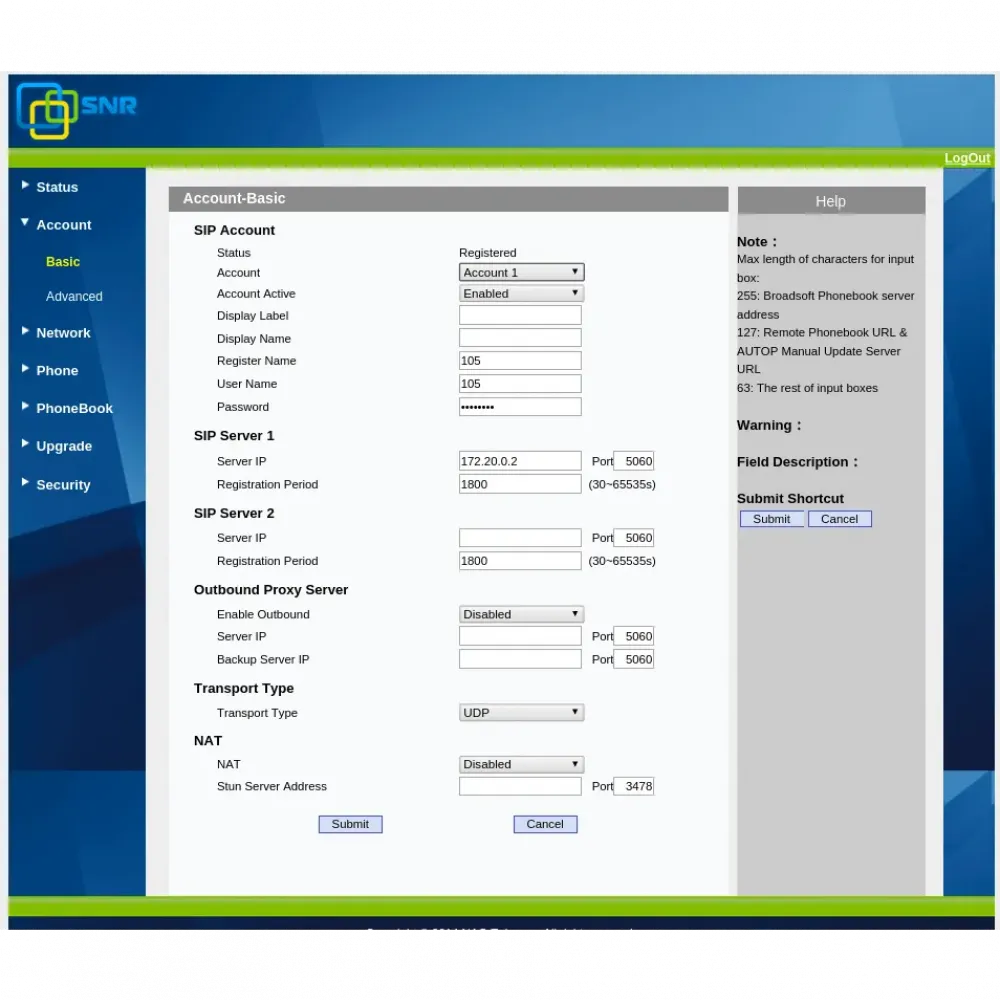Click Outbound Proxy Server IP field
Viewport: 1000px width, 1000px height.
point(520,636)
